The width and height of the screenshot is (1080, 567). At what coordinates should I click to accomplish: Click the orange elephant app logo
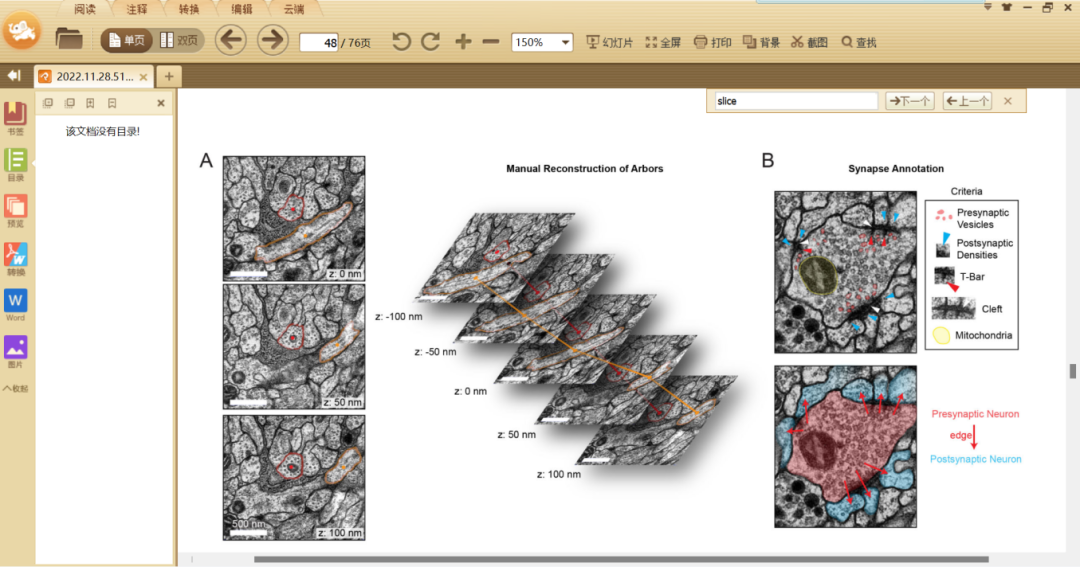(21, 31)
